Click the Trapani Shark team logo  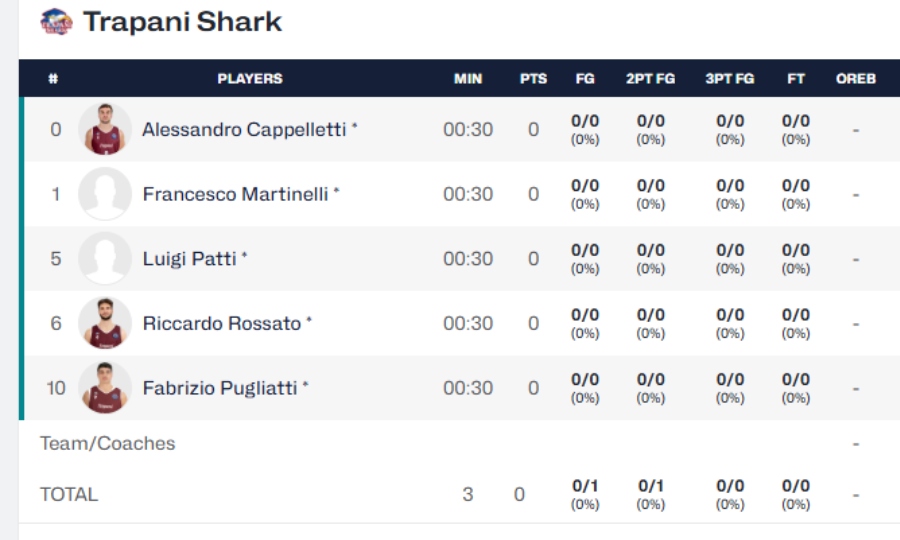pyautogui.click(x=56, y=21)
